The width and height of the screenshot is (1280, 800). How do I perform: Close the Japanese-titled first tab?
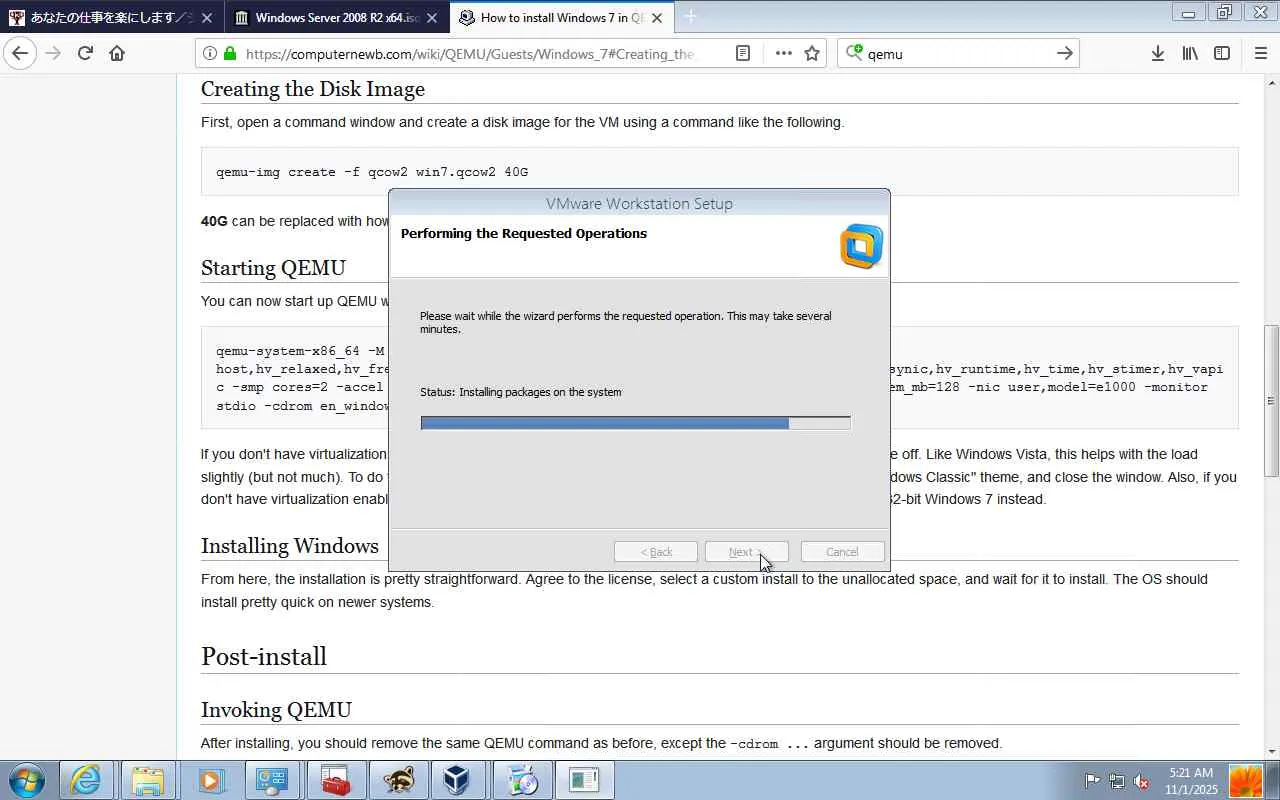coord(207,18)
